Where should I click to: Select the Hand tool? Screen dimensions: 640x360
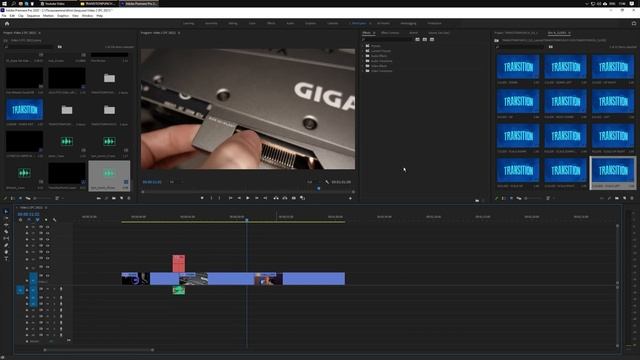(6, 252)
